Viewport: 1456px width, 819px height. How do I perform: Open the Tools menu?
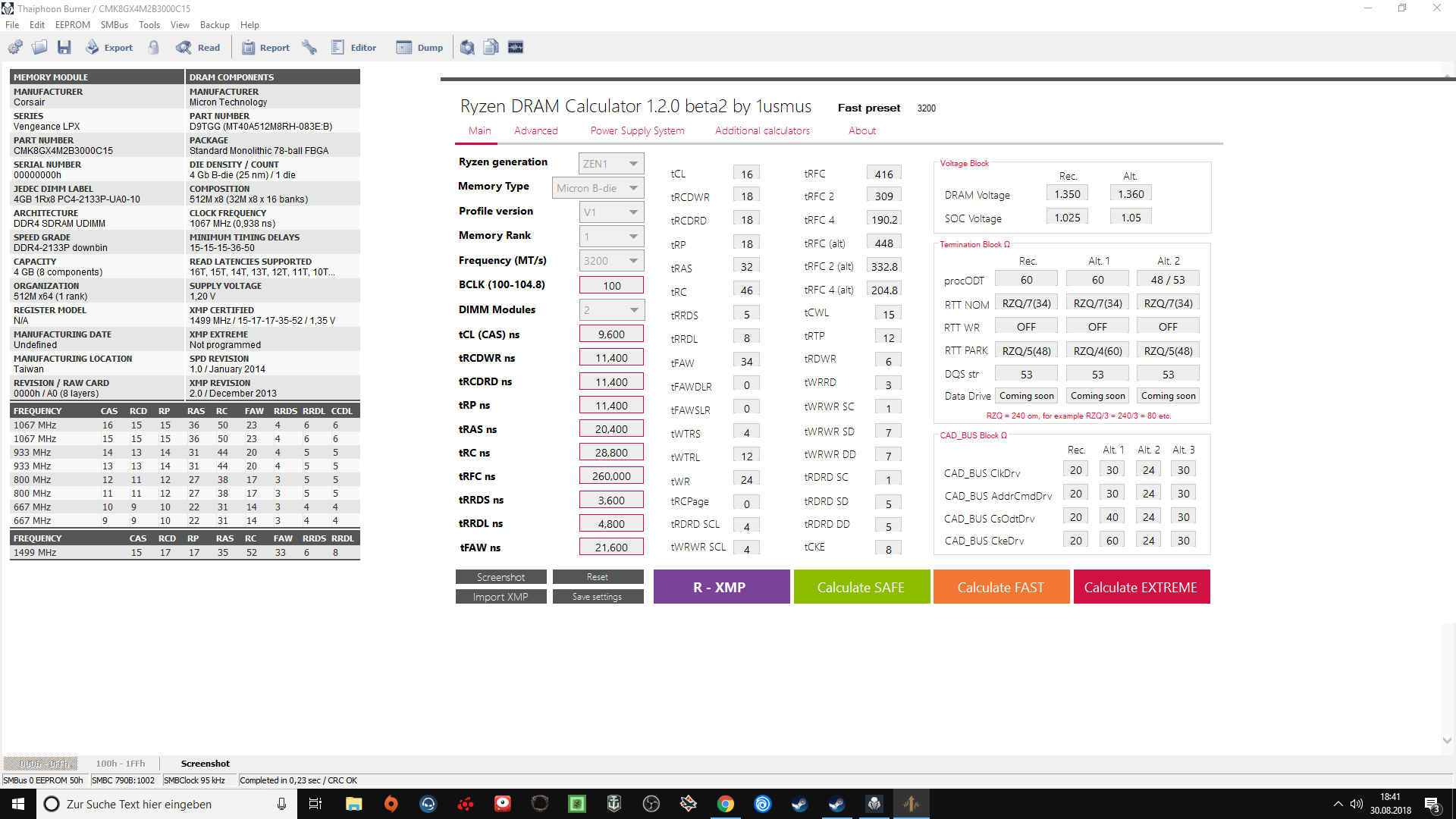[x=149, y=25]
